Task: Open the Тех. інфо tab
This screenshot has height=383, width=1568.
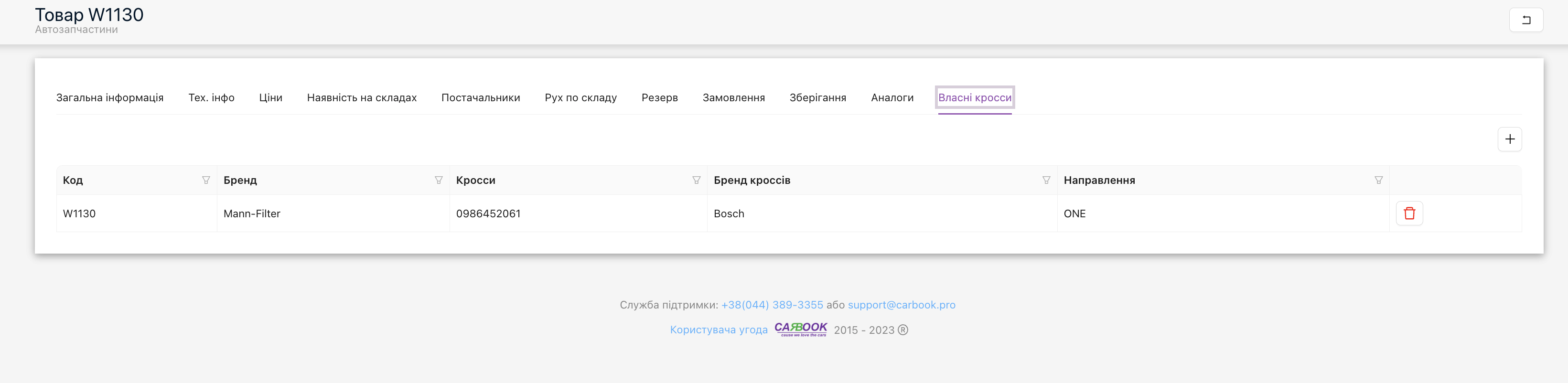Action: coord(211,97)
